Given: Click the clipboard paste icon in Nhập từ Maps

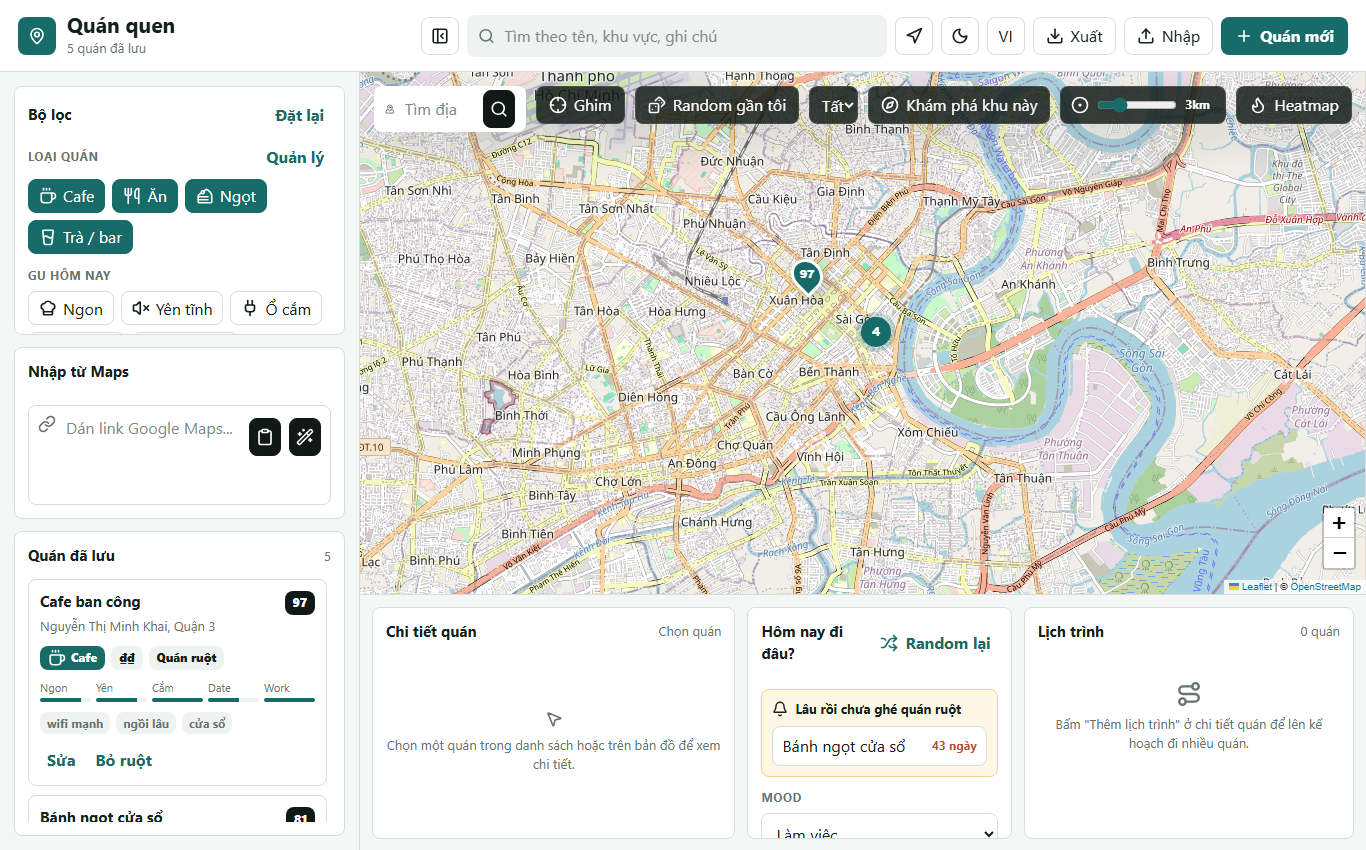Looking at the screenshot, I should (x=265, y=437).
